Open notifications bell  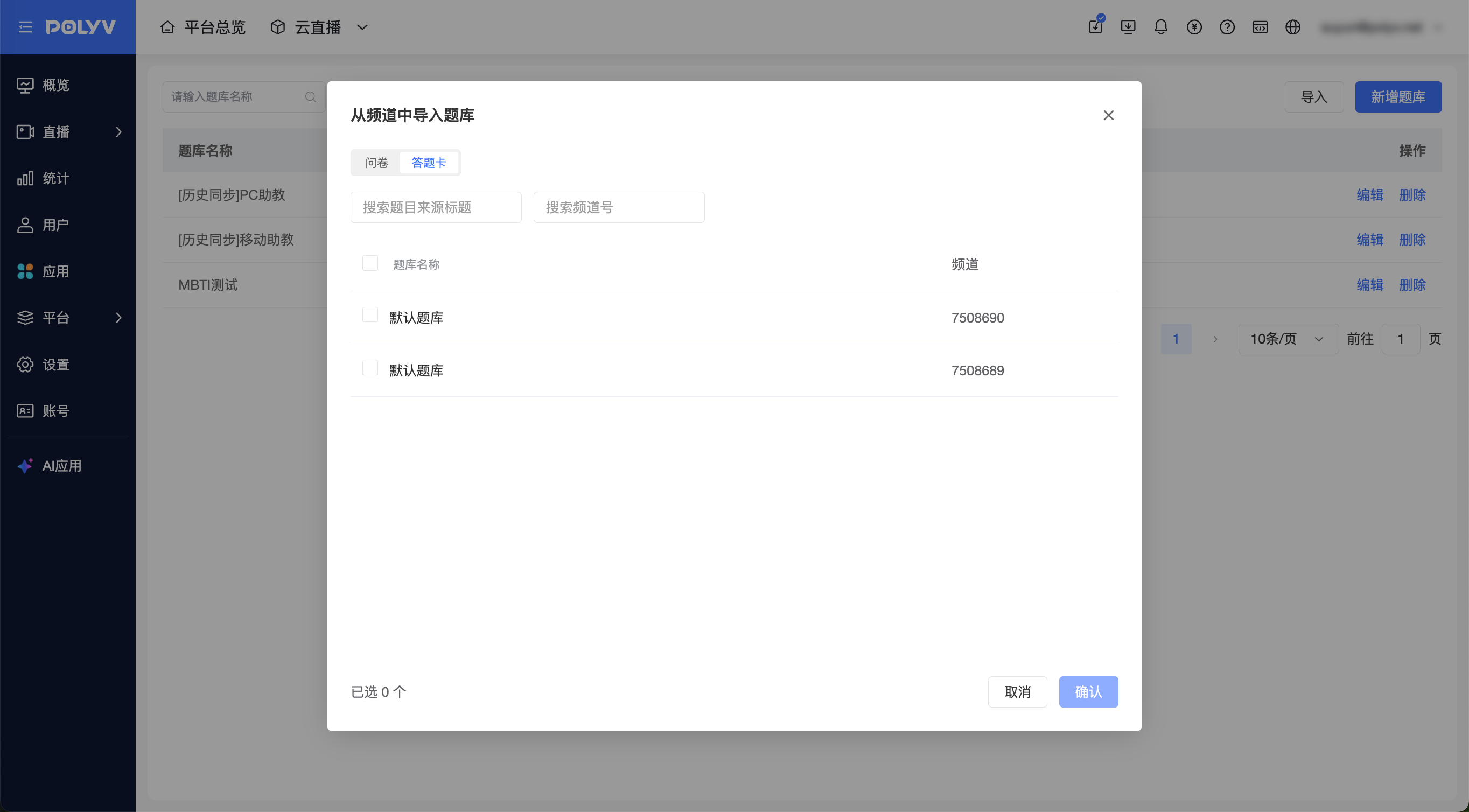1161,27
